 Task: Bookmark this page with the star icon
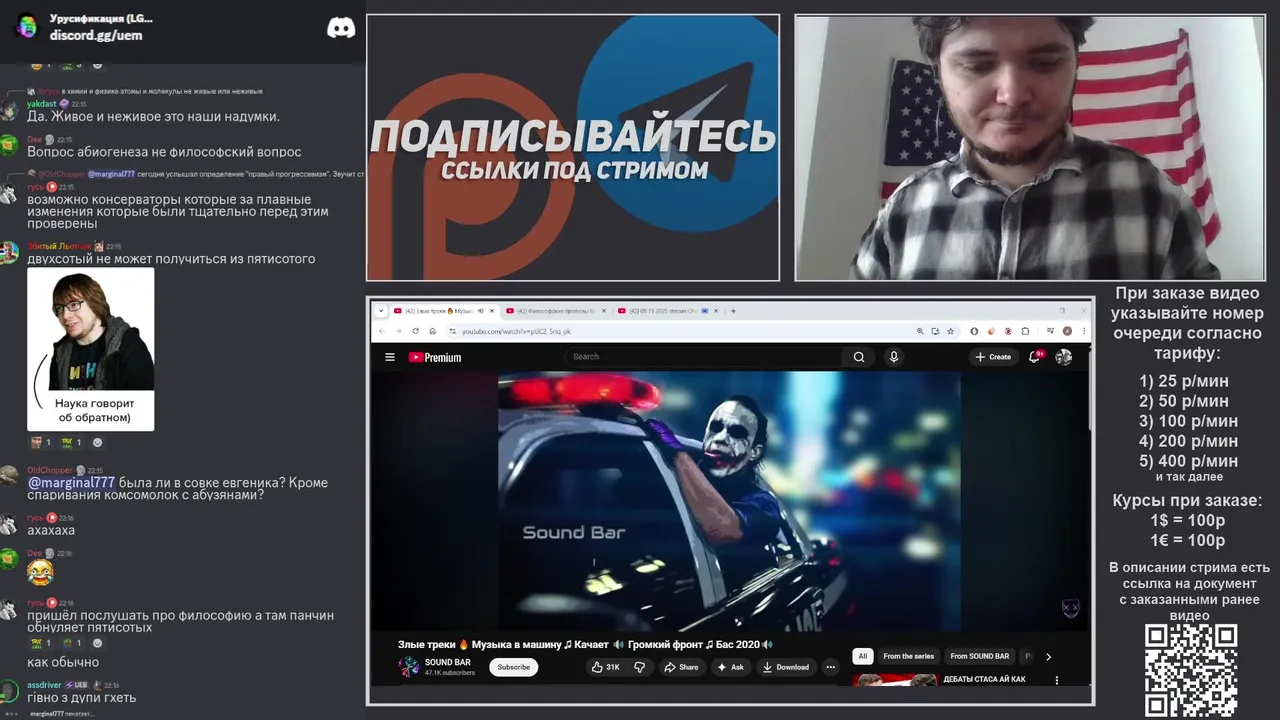(951, 331)
